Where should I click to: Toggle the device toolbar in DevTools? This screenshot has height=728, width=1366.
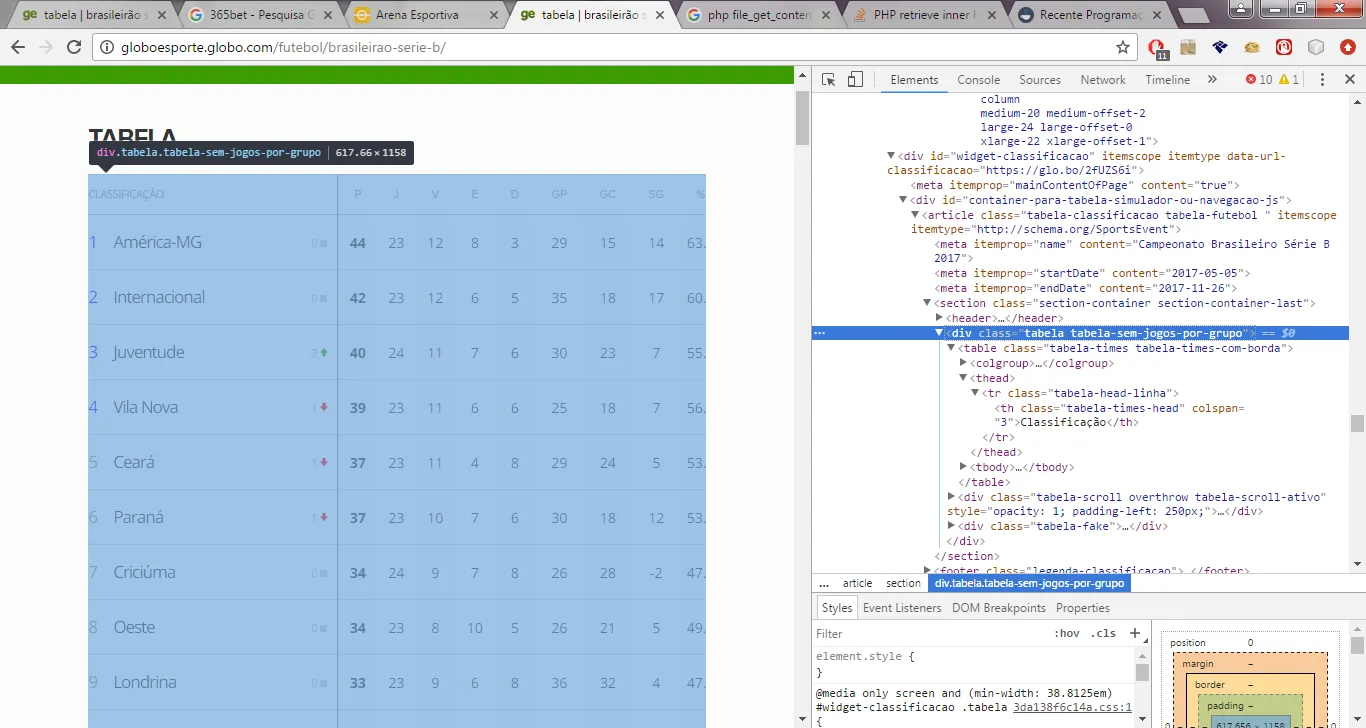pyautogui.click(x=855, y=80)
